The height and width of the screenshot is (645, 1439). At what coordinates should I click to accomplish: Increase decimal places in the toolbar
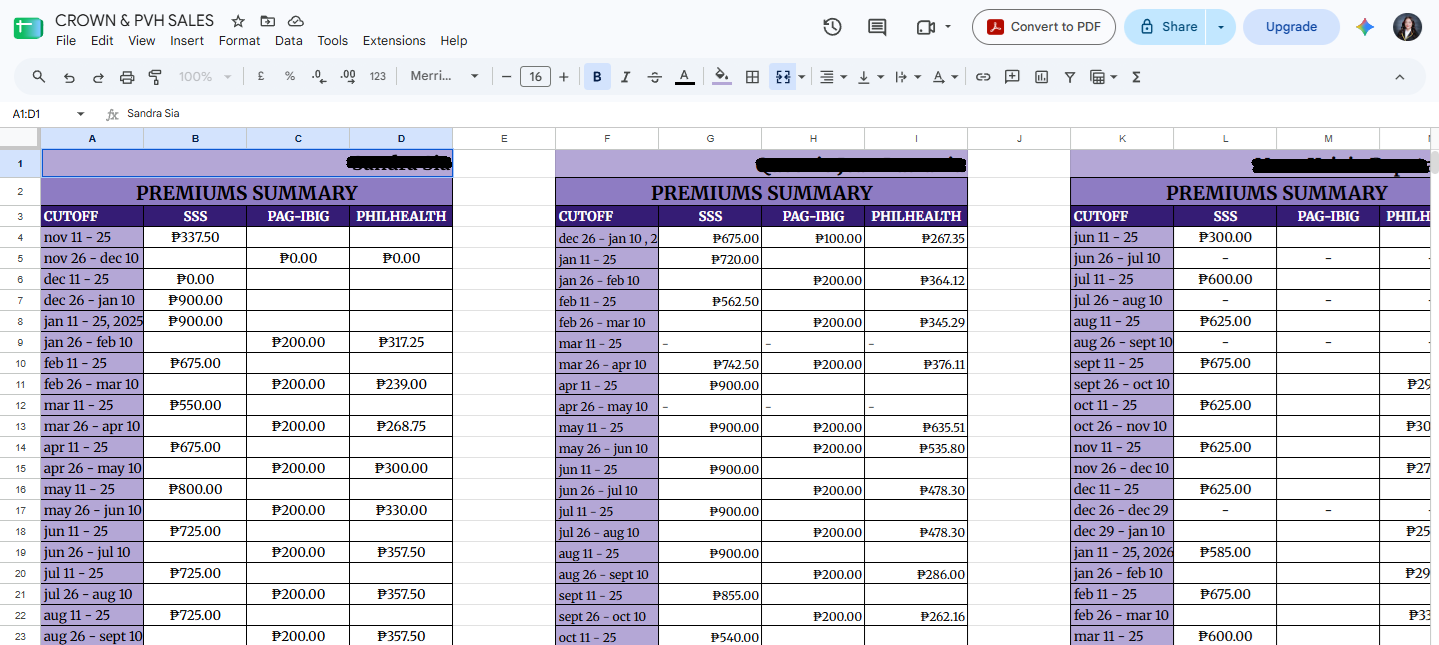348,77
